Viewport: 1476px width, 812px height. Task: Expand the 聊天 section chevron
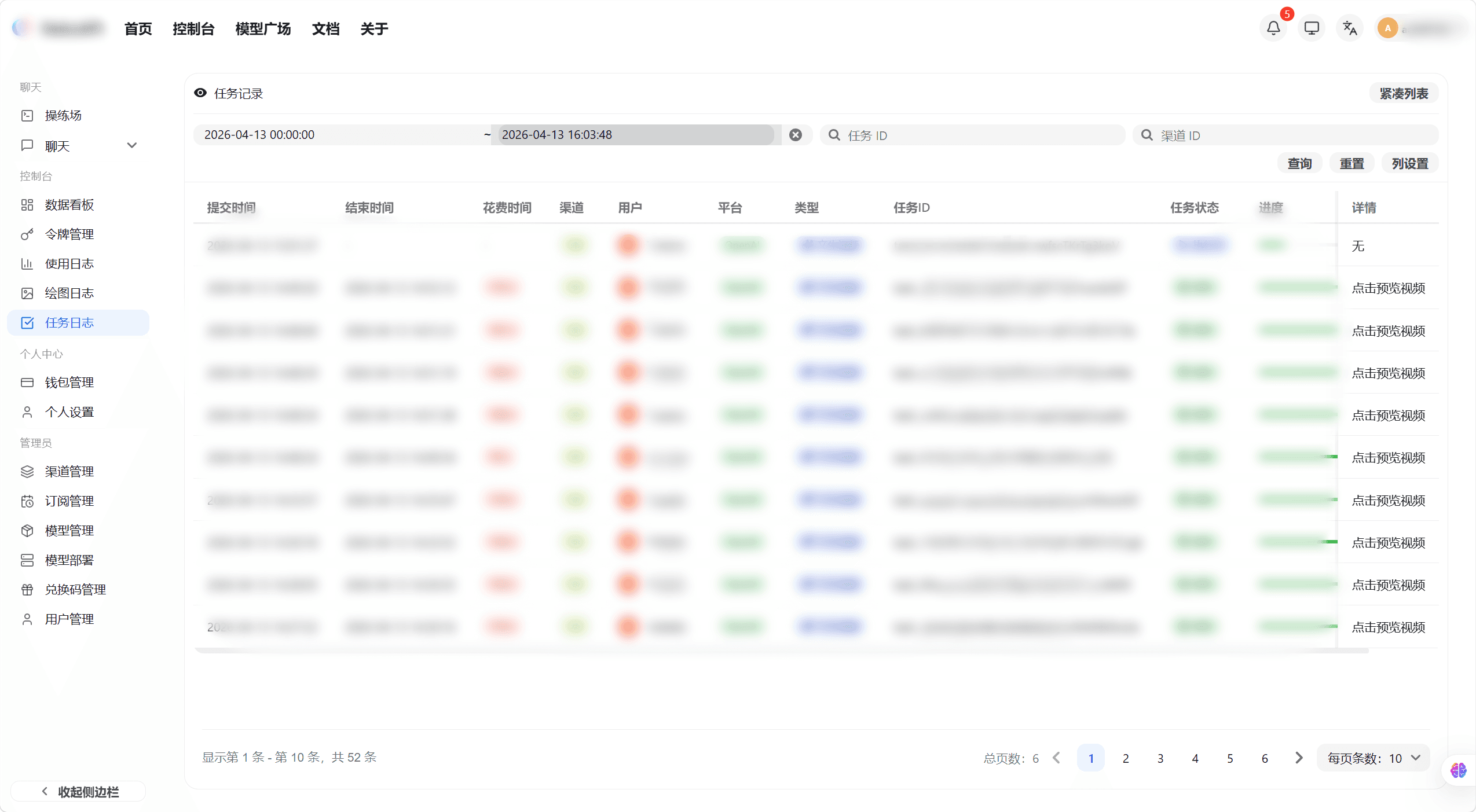point(132,145)
